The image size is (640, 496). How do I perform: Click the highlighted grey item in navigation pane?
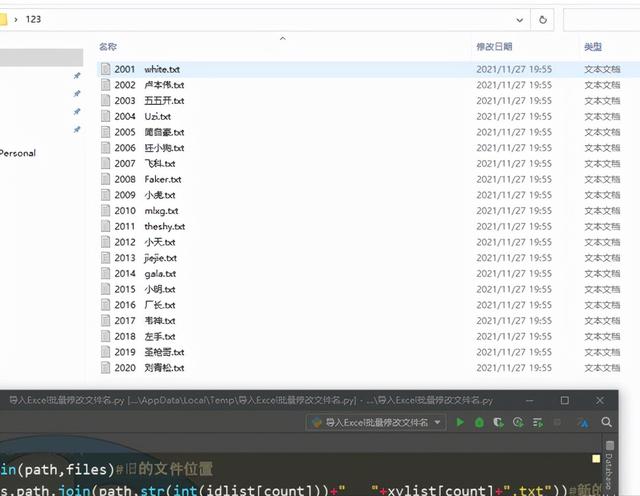41,58
